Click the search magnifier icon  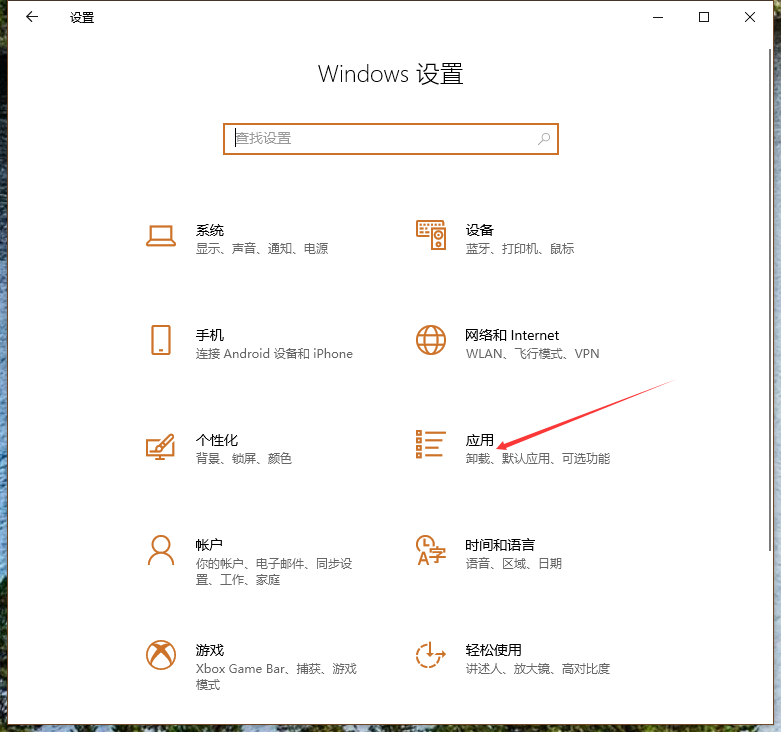tap(544, 139)
